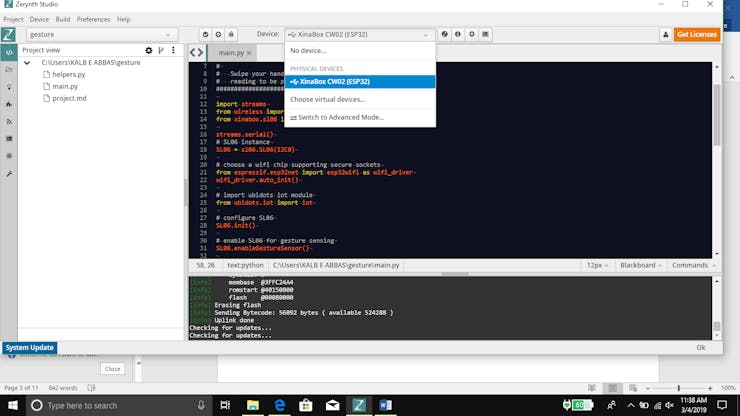Open the project selector dropdown showing gesture
Screen dimensions: 740x416
click(x=101, y=34)
